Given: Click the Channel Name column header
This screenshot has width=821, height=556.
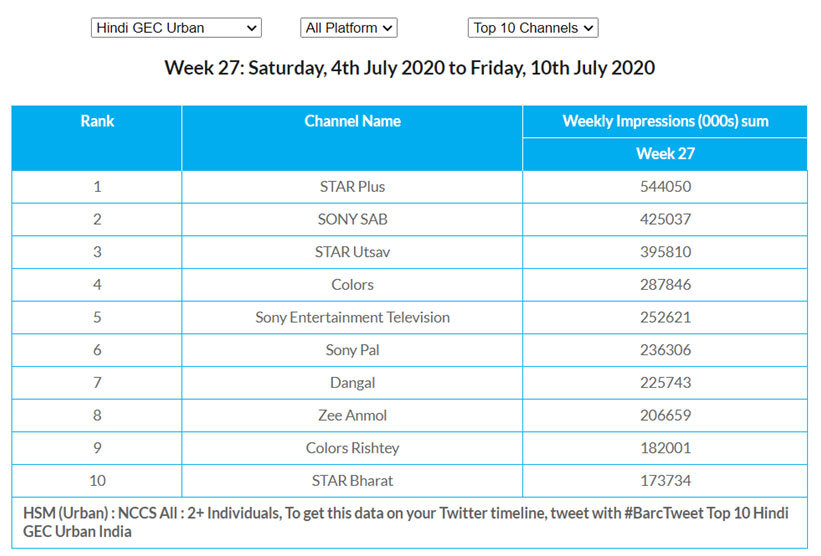Looking at the screenshot, I should [x=352, y=121].
